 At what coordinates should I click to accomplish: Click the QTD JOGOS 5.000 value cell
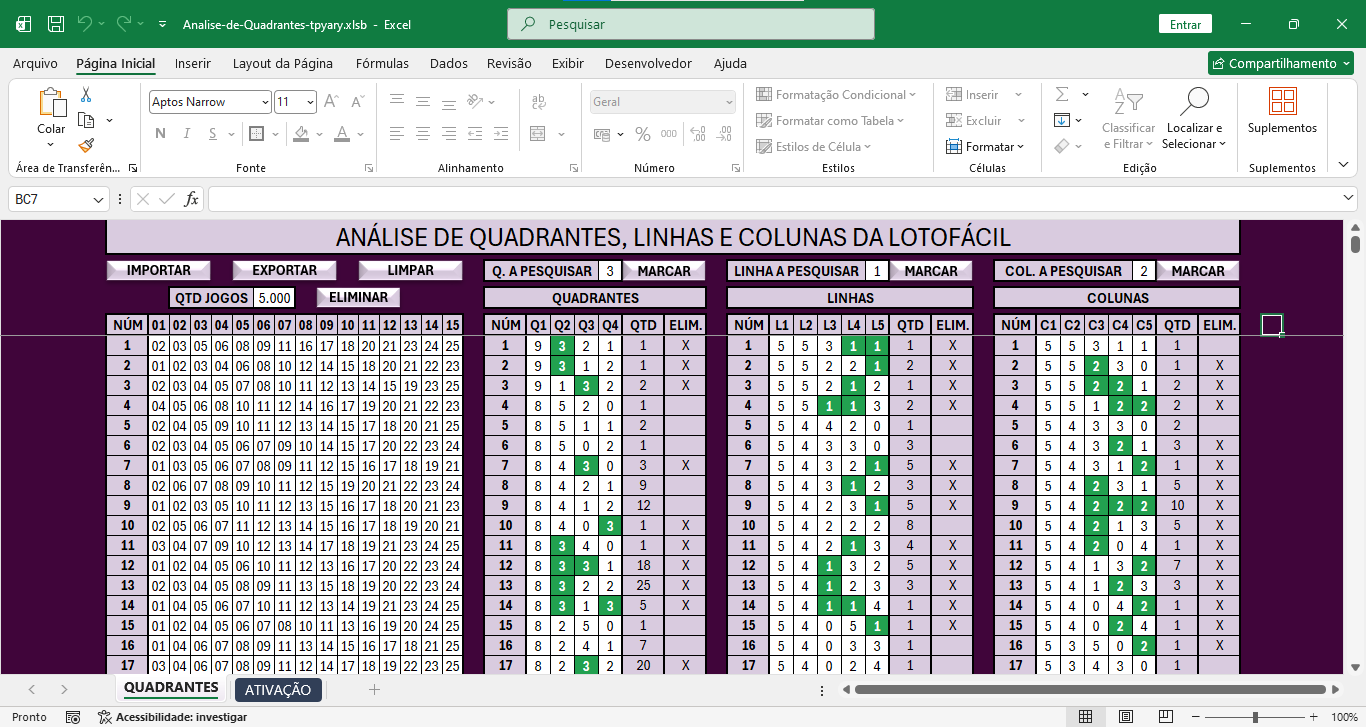tap(274, 298)
